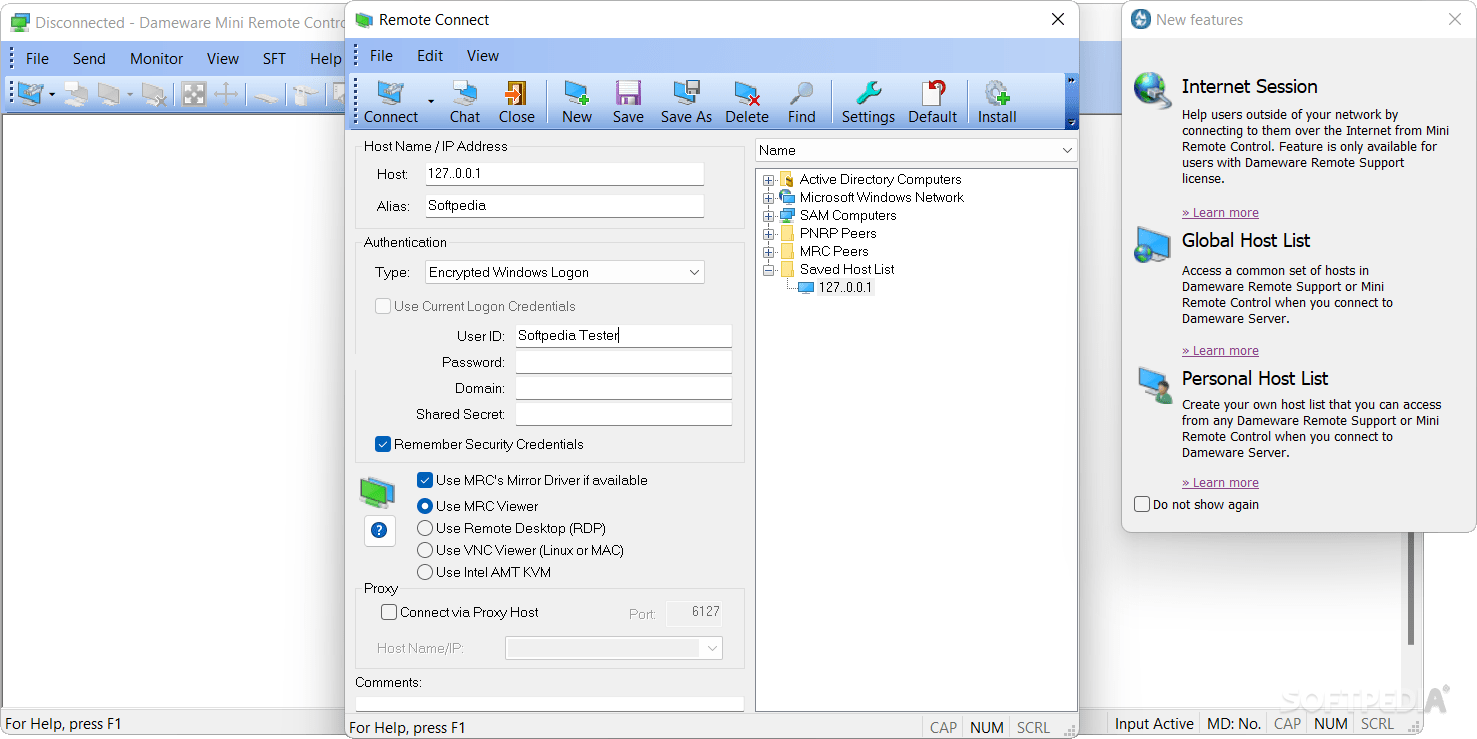This screenshot has height=739, width=1477.
Task: Open Send menu in main Dameware window
Action: tap(89, 59)
